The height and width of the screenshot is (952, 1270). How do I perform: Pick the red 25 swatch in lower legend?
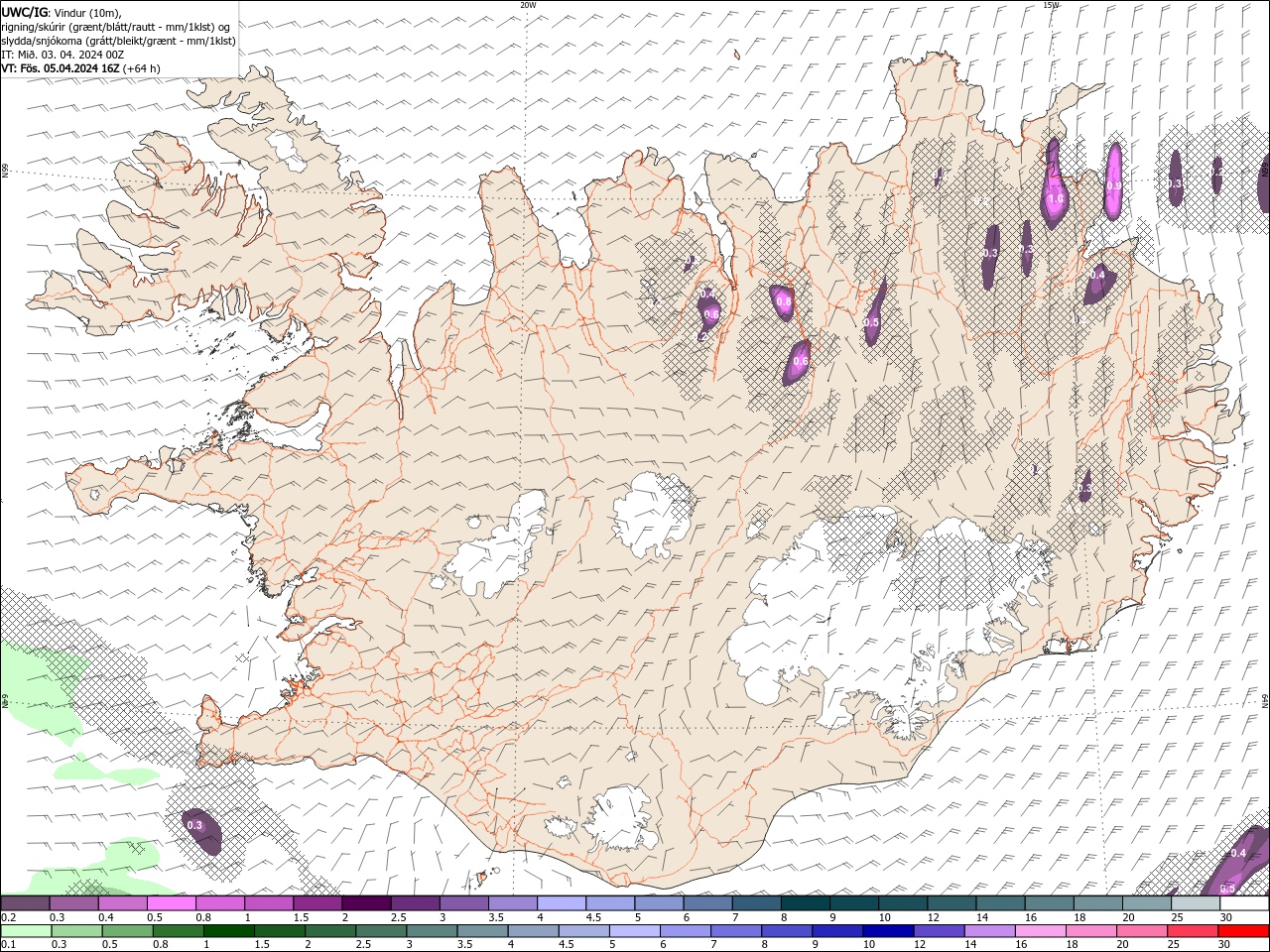pyautogui.click(x=1192, y=931)
